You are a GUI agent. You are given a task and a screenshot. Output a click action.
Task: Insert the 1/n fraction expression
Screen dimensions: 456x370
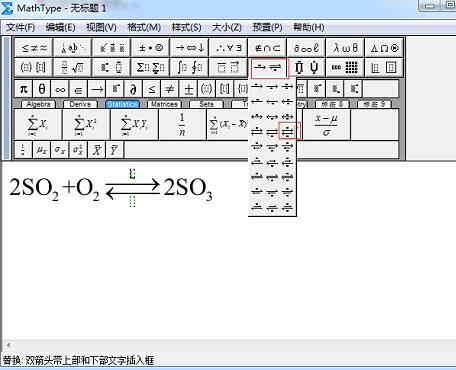[182, 124]
